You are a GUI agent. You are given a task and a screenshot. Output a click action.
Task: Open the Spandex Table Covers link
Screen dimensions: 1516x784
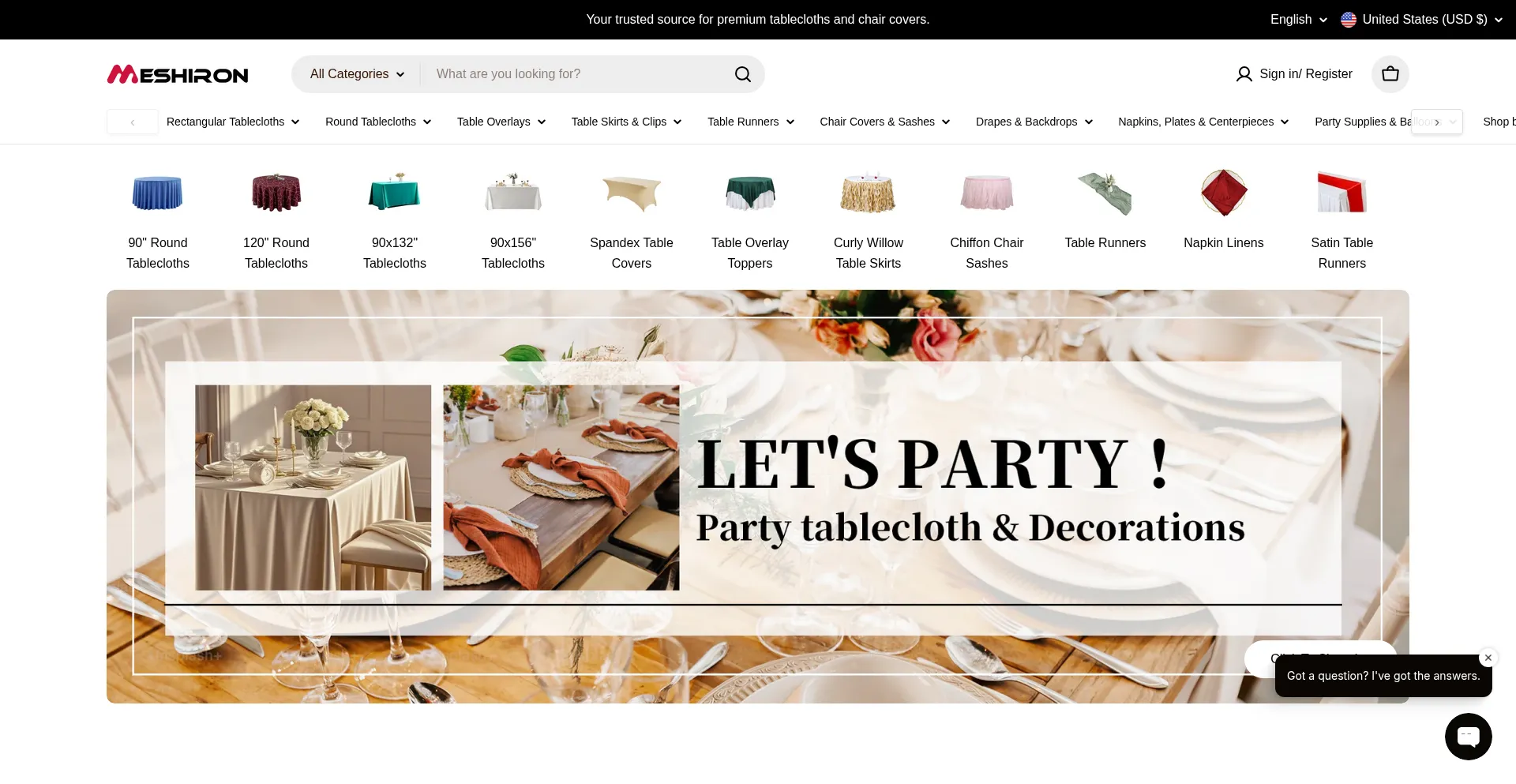click(632, 253)
